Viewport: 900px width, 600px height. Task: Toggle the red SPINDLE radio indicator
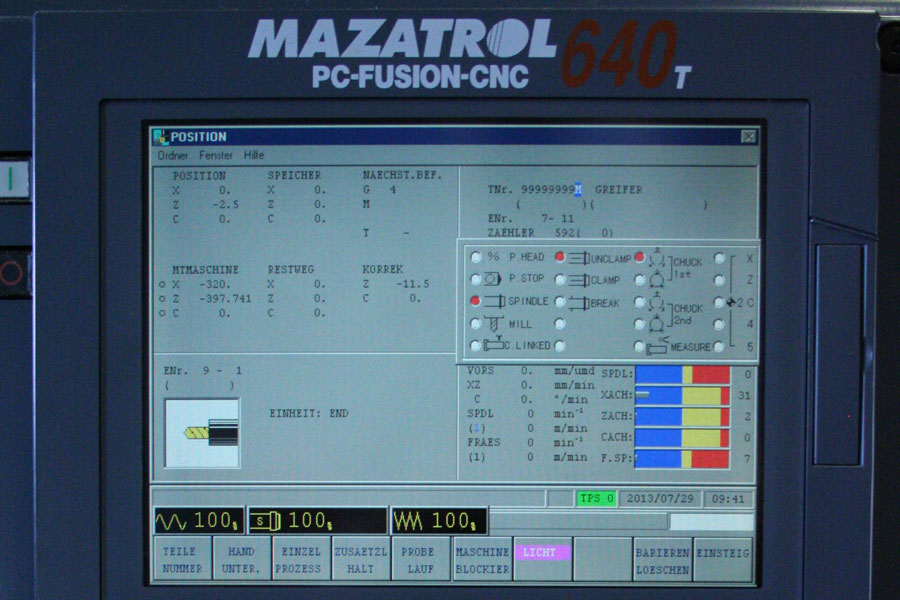point(475,301)
